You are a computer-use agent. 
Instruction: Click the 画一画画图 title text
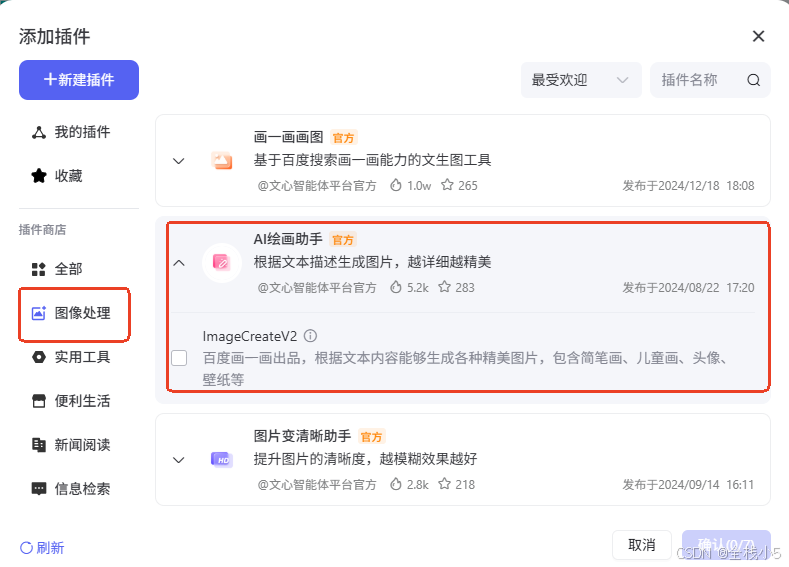[x=288, y=137]
